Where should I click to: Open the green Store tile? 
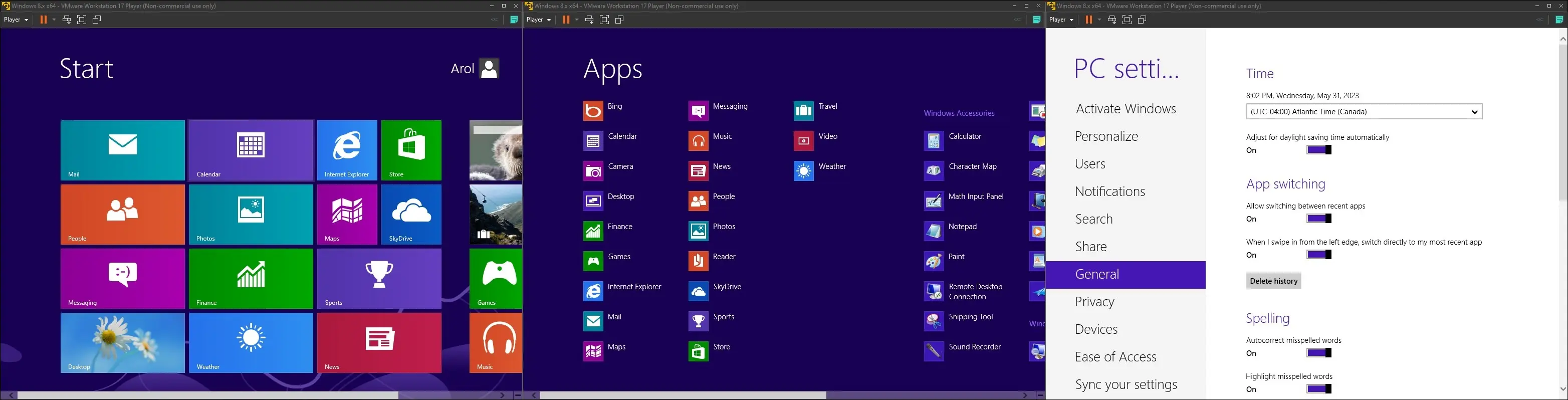[x=411, y=150]
